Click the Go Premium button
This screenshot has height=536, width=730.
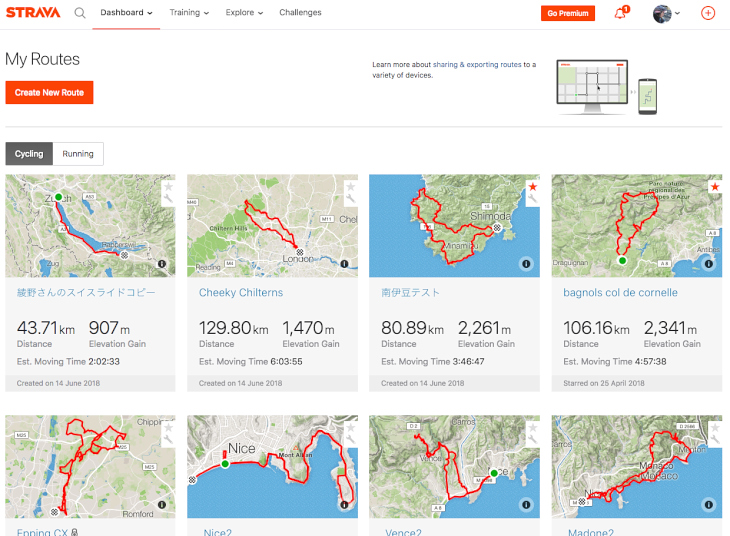(568, 13)
